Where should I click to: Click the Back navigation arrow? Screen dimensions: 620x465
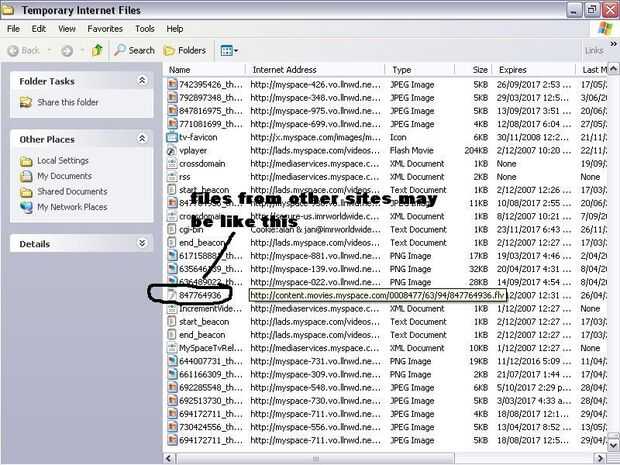[x=13, y=51]
